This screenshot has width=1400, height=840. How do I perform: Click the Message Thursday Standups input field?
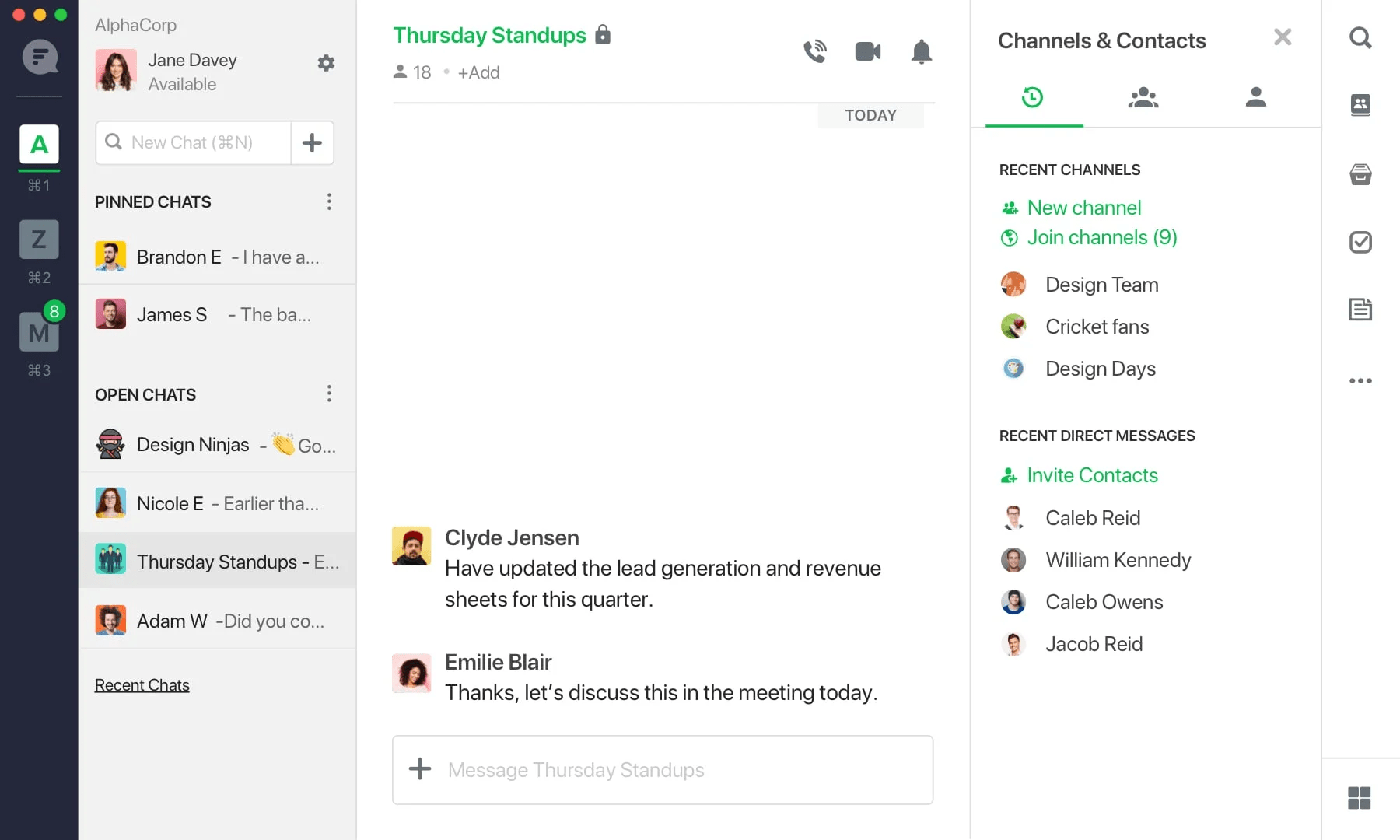[661, 770]
